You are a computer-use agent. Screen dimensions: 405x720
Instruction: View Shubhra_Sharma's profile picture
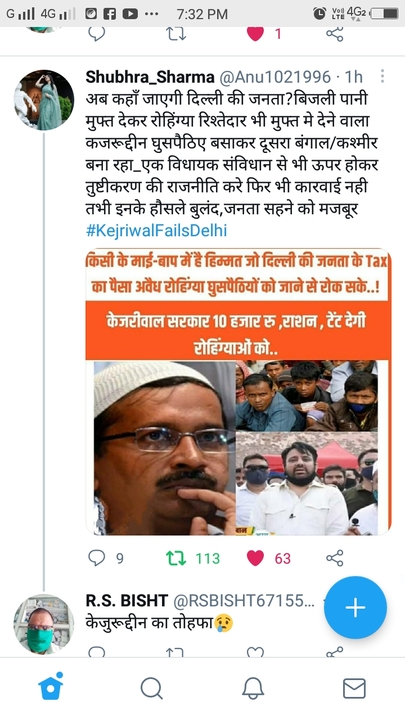click(44, 100)
